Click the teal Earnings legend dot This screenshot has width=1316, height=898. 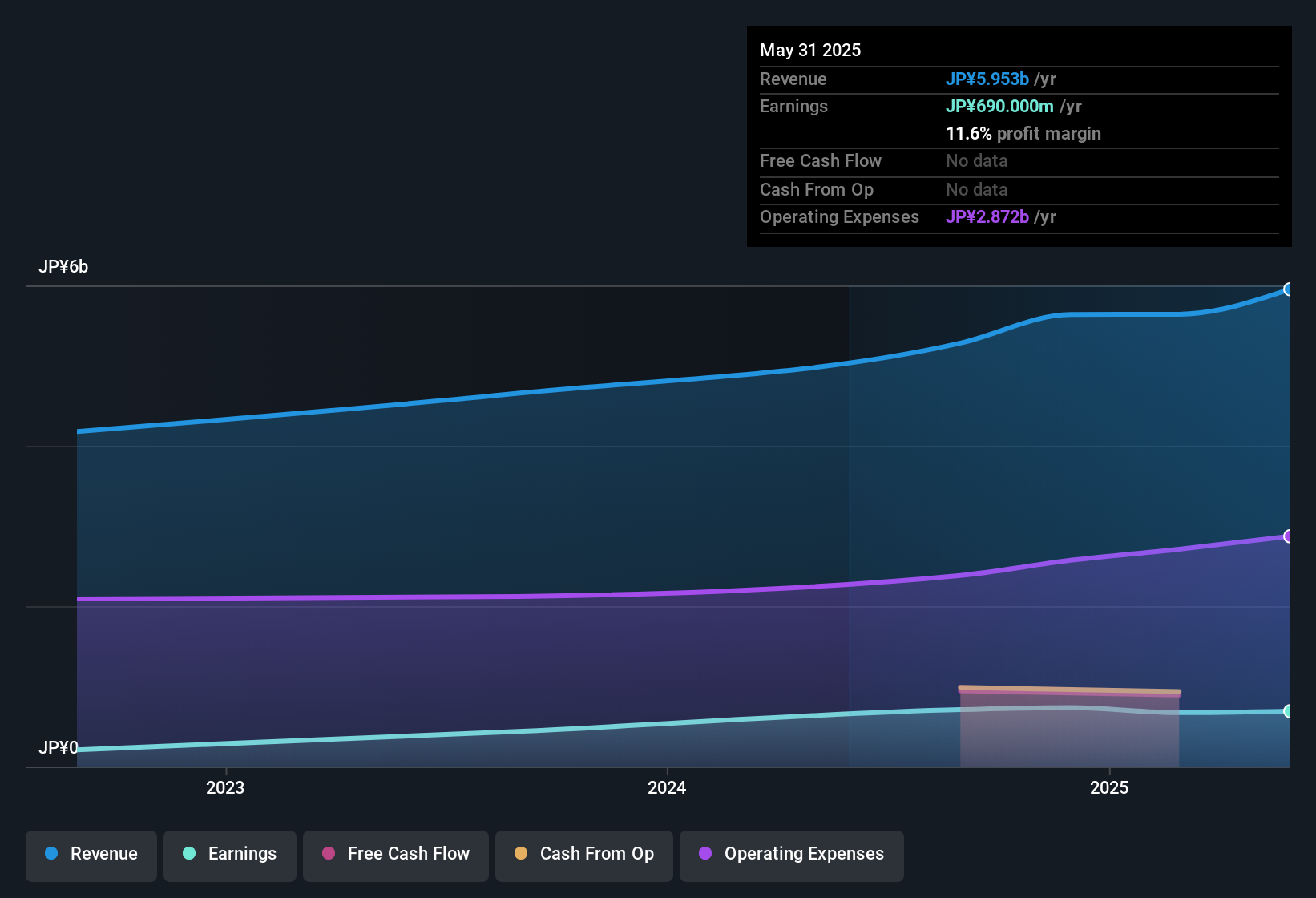(189, 853)
